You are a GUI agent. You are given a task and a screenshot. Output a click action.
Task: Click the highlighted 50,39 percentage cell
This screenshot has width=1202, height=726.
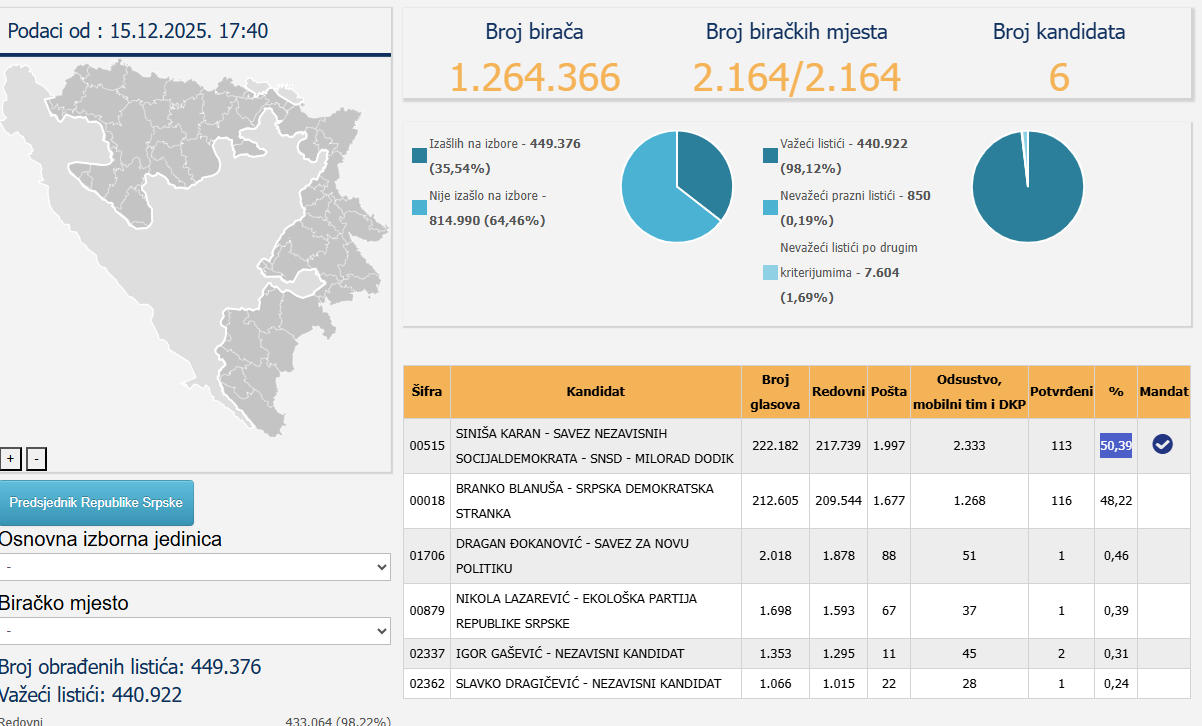point(1116,445)
